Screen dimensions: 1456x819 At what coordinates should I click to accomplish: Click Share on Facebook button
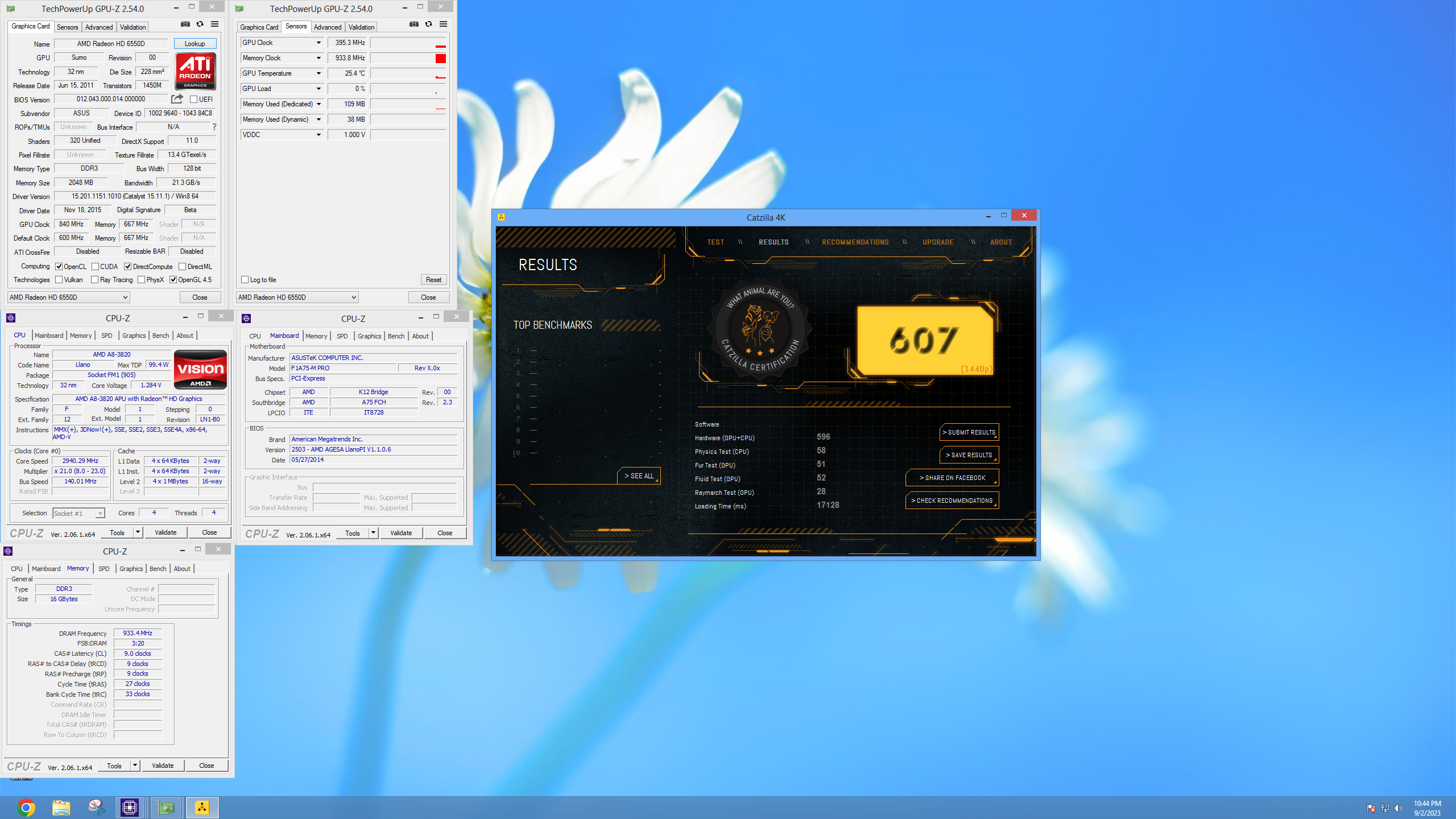(952, 478)
